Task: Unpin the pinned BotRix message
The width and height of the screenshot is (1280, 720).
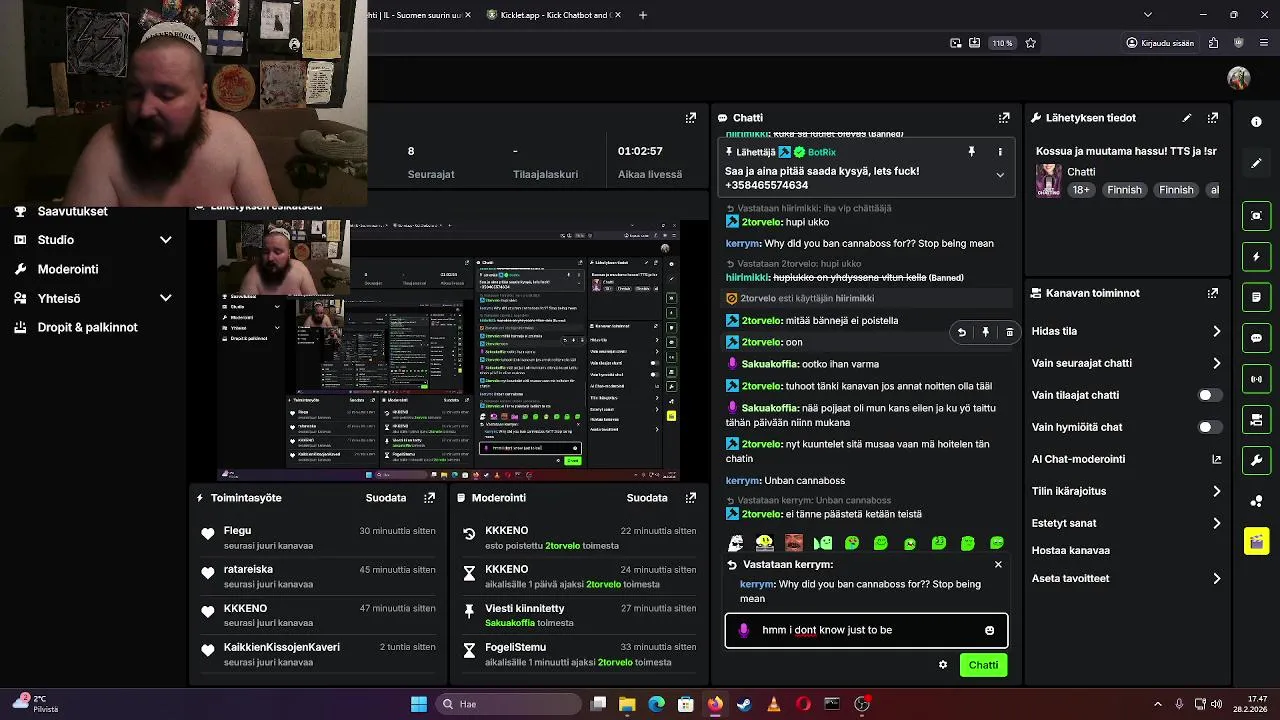Action: 971,152
